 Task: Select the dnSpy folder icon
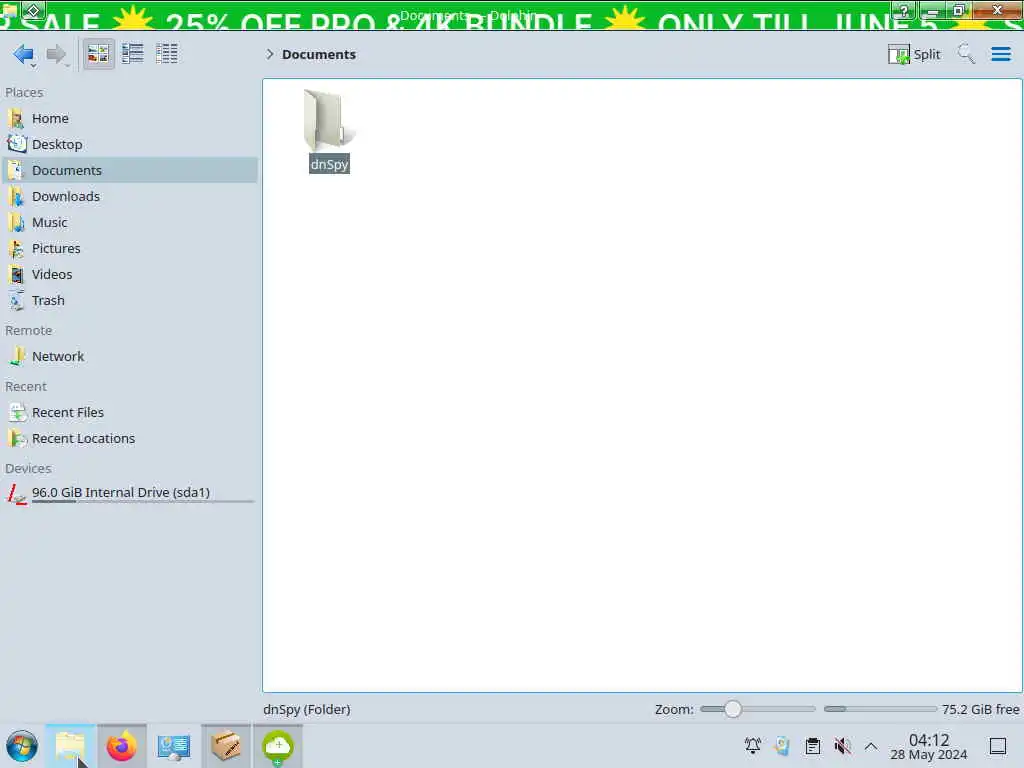pyautogui.click(x=328, y=120)
